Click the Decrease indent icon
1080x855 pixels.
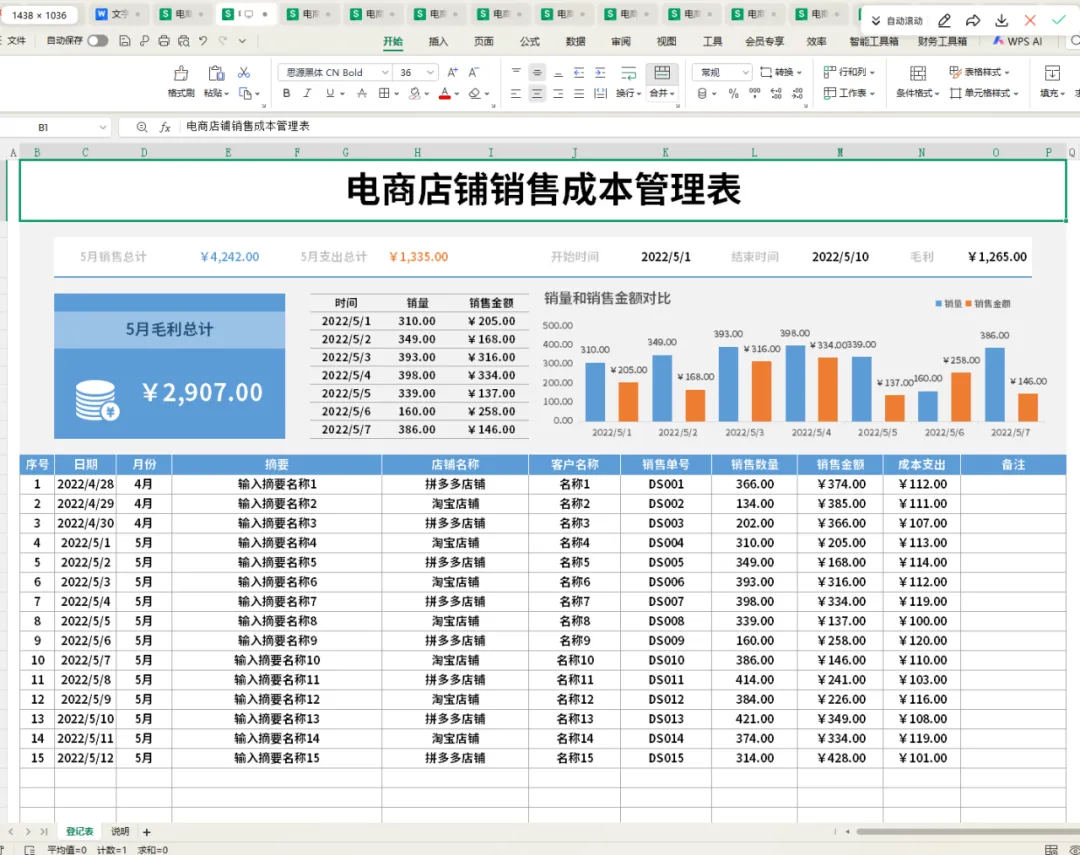click(579, 72)
